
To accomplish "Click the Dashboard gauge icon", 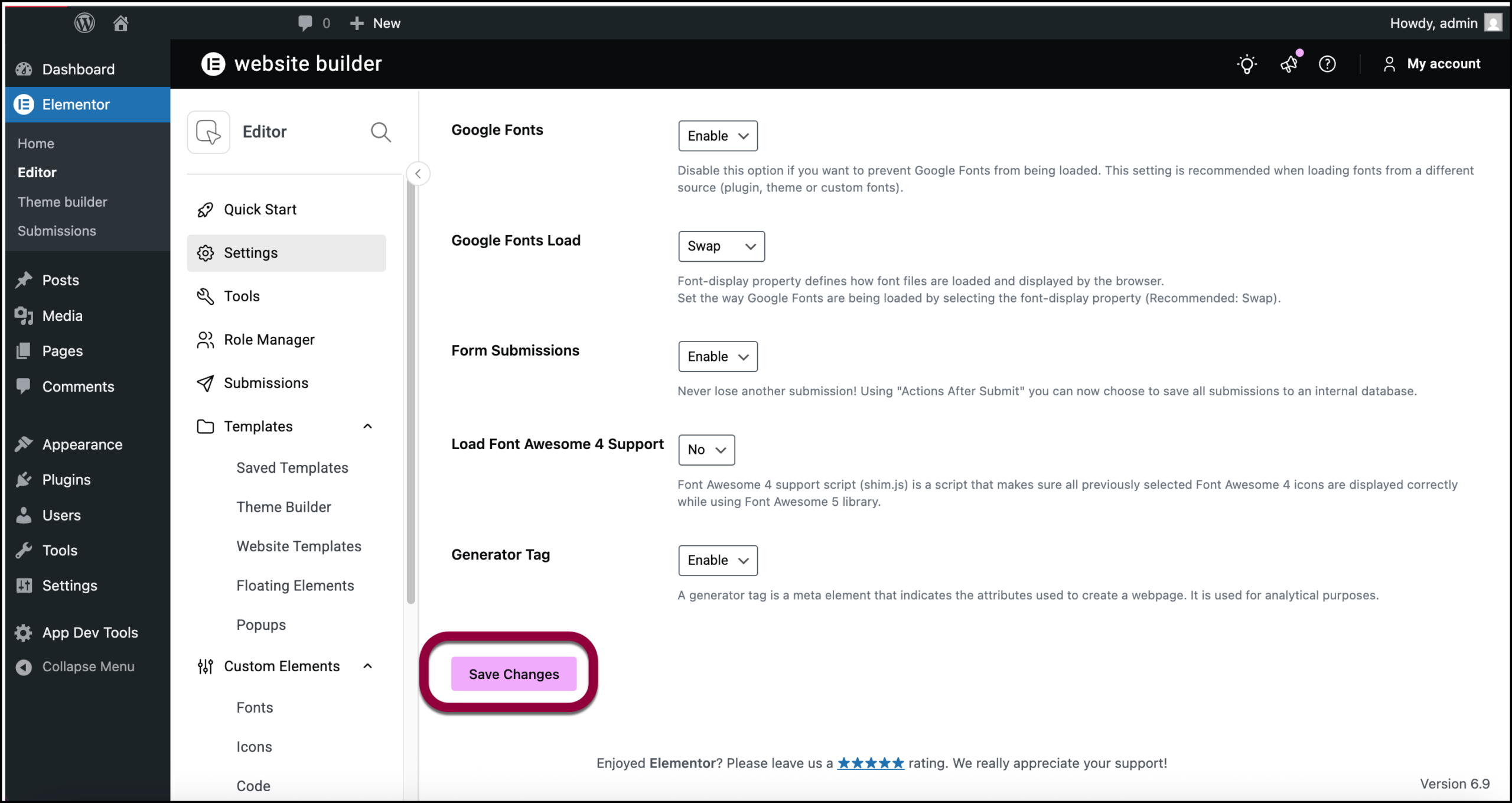I will click(24, 69).
